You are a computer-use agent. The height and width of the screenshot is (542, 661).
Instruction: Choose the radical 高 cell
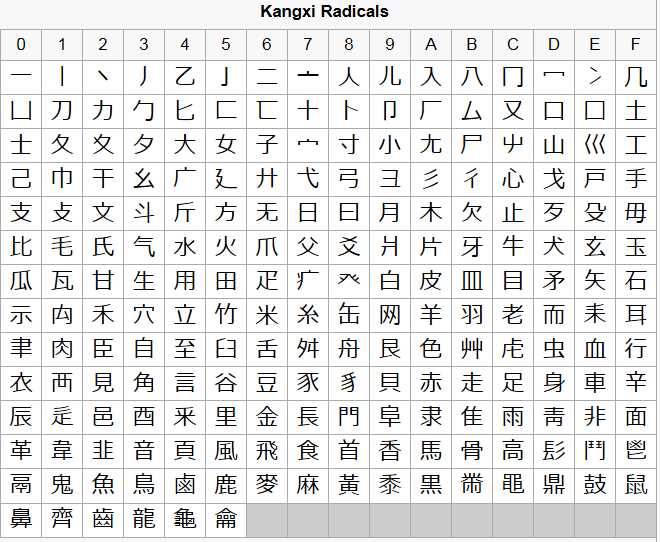coord(513,451)
